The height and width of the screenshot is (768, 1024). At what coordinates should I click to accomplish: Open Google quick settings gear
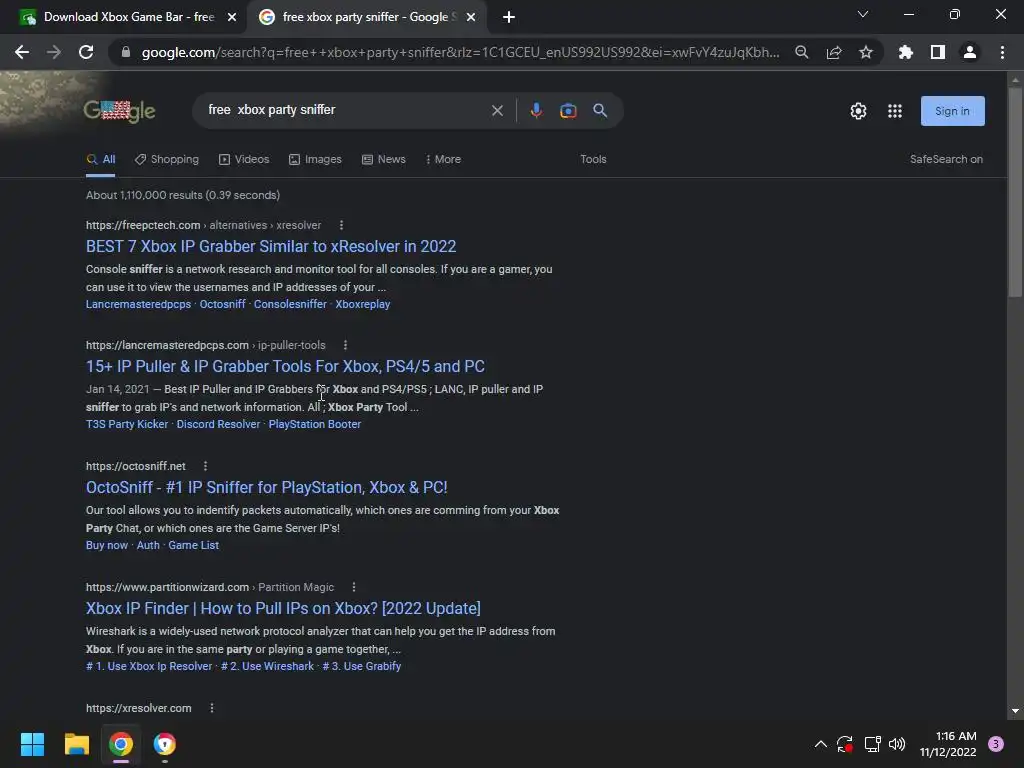click(858, 111)
